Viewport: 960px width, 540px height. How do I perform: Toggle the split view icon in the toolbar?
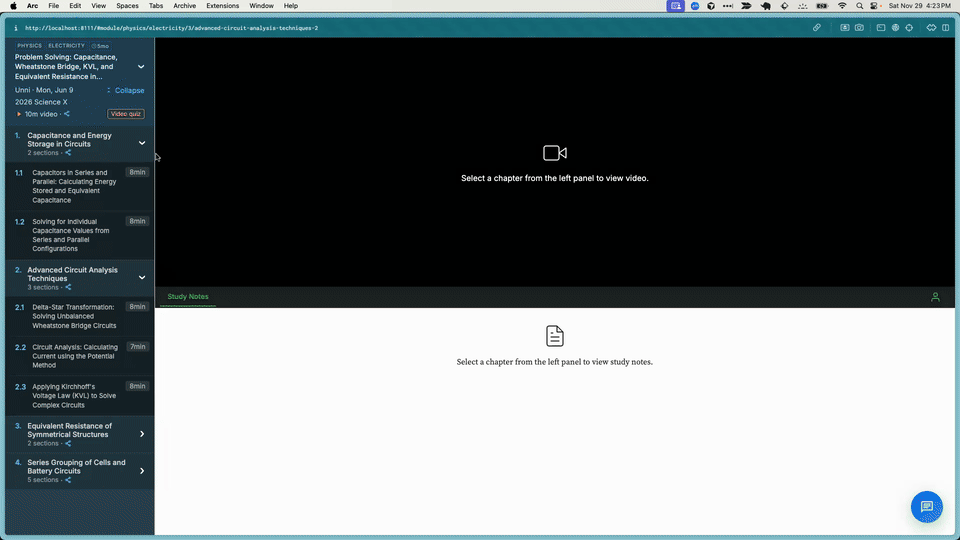945,28
